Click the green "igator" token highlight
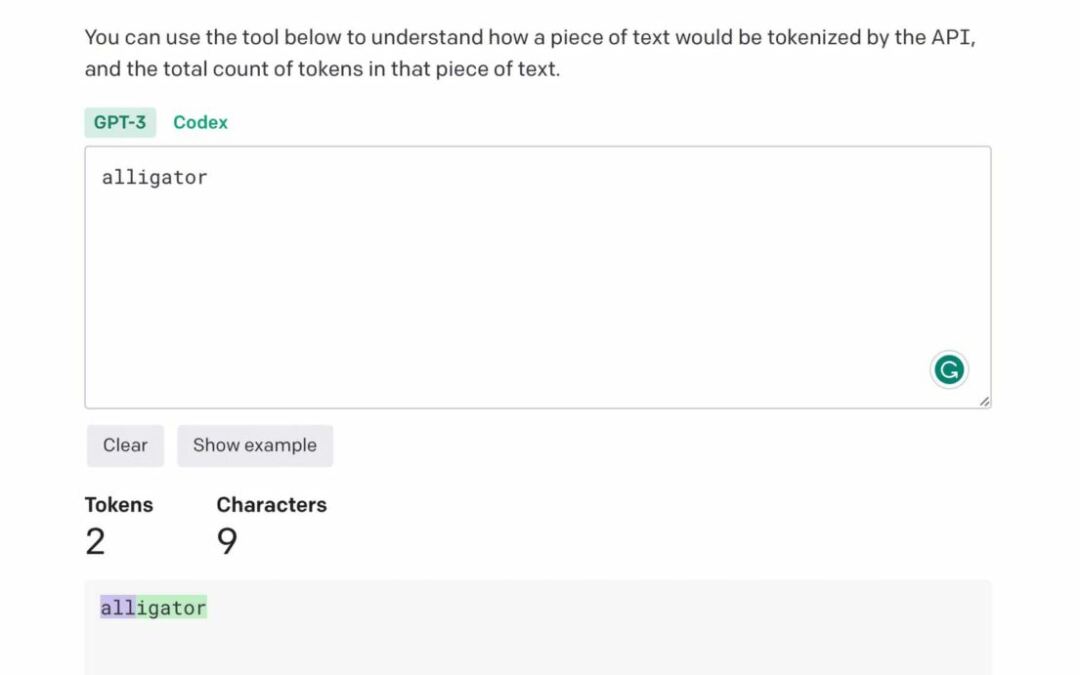Screen dimensions: 1080x675 171,608
